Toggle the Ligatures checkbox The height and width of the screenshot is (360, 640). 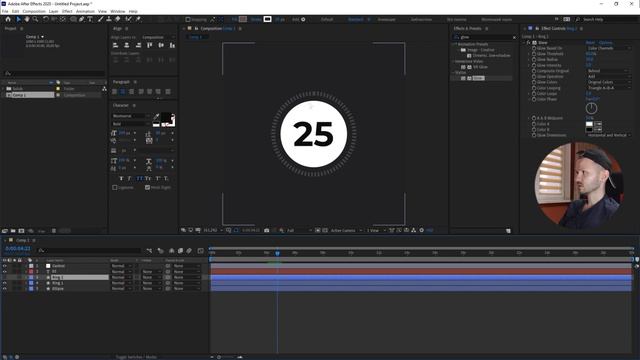[115, 187]
